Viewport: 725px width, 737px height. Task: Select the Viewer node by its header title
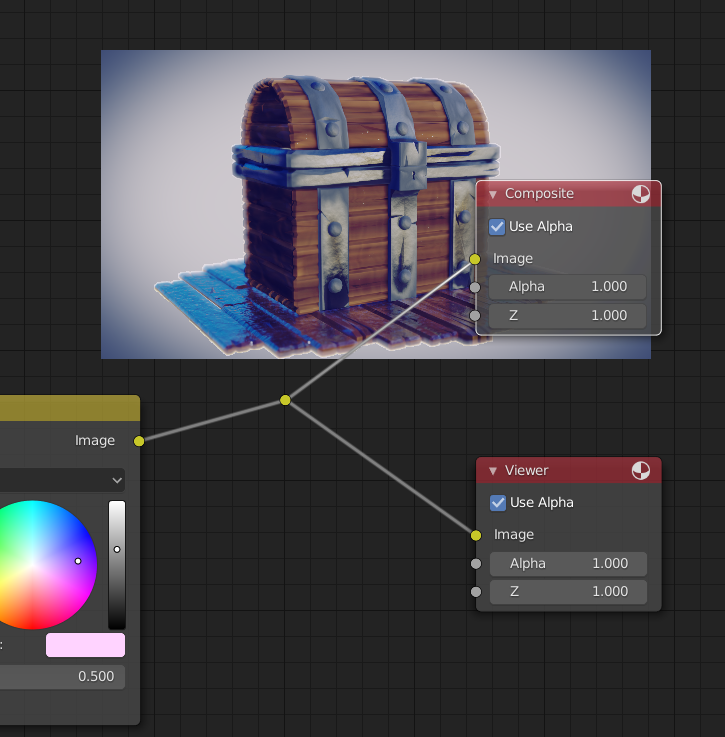(x=527, y=470)
